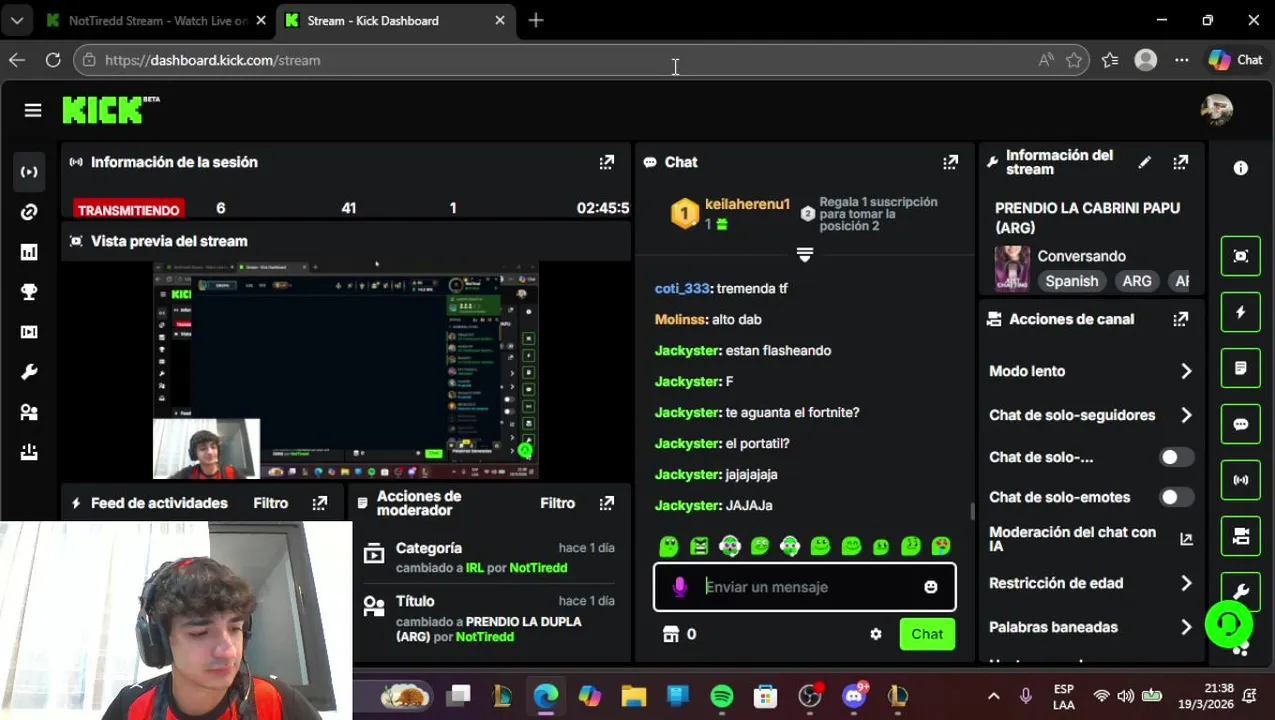Screen dimensions: 1275x720
Task: Pop out the Chat panel
Action: point(950,162)
